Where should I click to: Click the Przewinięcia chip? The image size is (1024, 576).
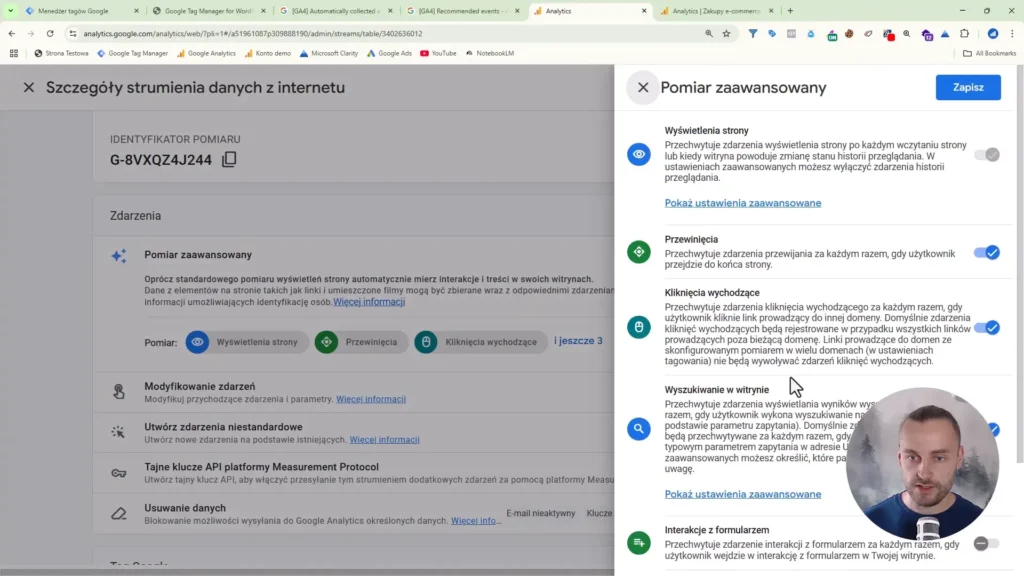coord(361,342)
